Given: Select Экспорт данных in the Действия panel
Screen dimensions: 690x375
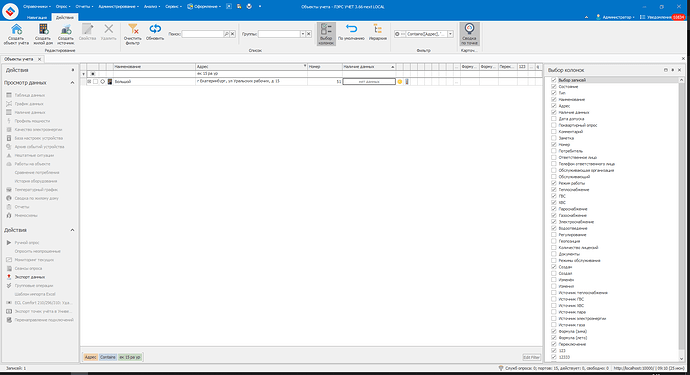Looking at the screenshot, I should [x=30, y=277].
